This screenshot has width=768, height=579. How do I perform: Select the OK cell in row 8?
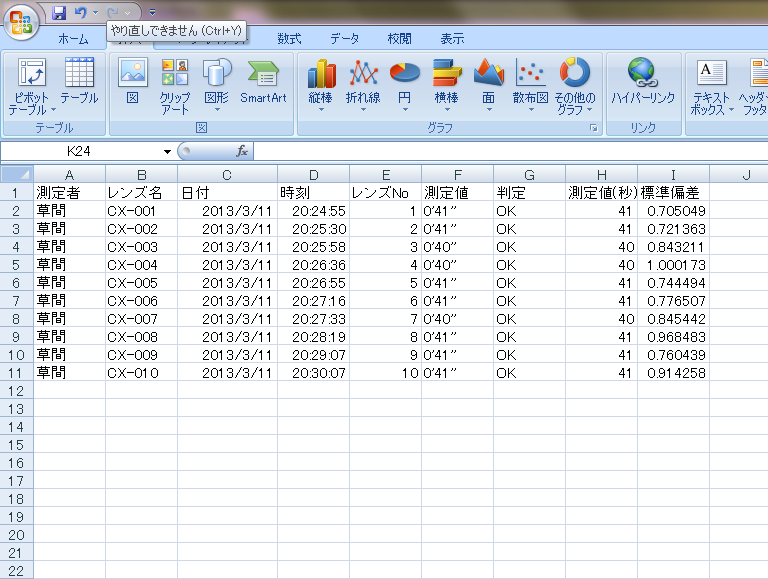[x=529, y=319]
